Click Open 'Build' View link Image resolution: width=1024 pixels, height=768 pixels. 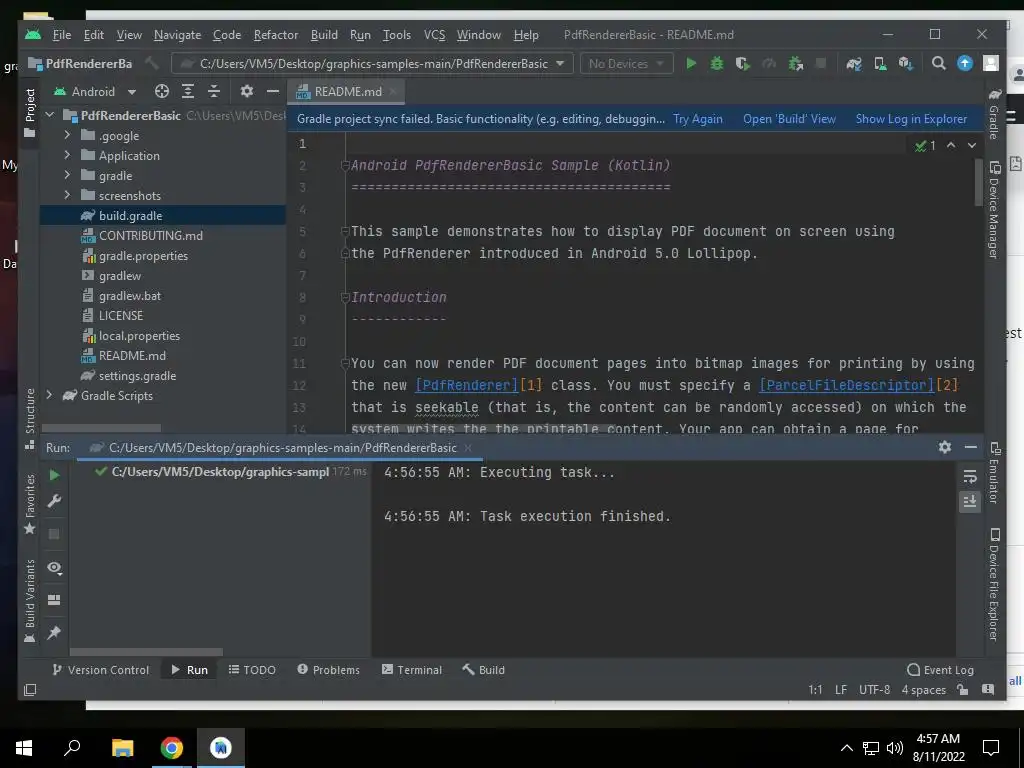click(x=789, y=119)
